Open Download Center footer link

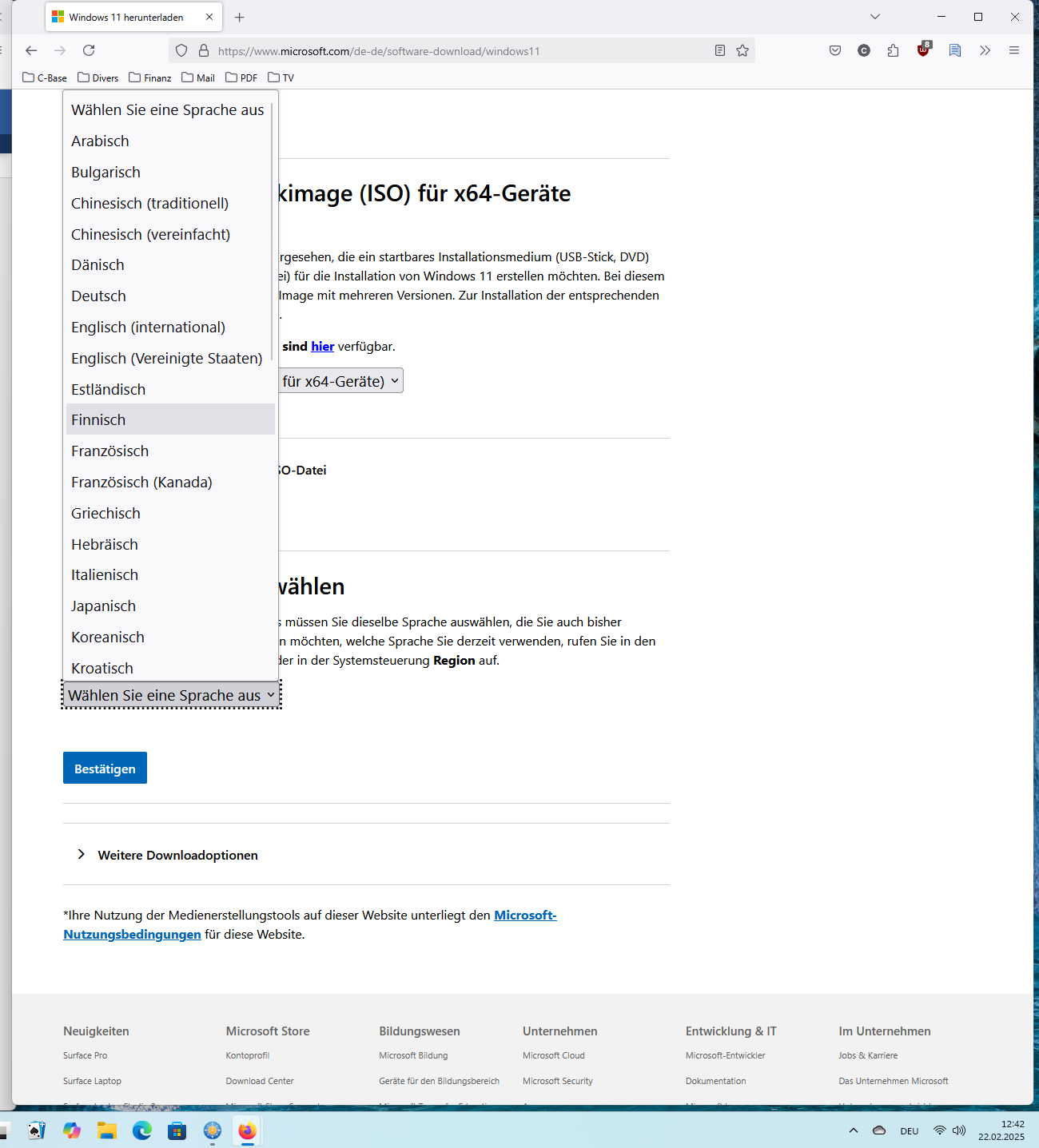pyautogui.click(x=260, y=1081)
